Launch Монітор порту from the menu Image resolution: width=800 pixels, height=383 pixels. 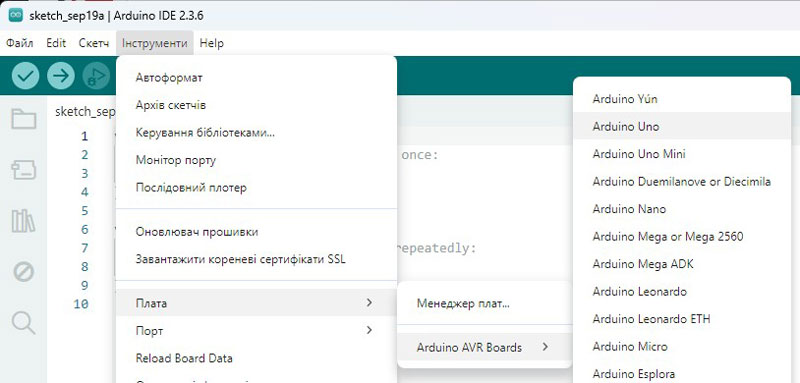point(256,160)
